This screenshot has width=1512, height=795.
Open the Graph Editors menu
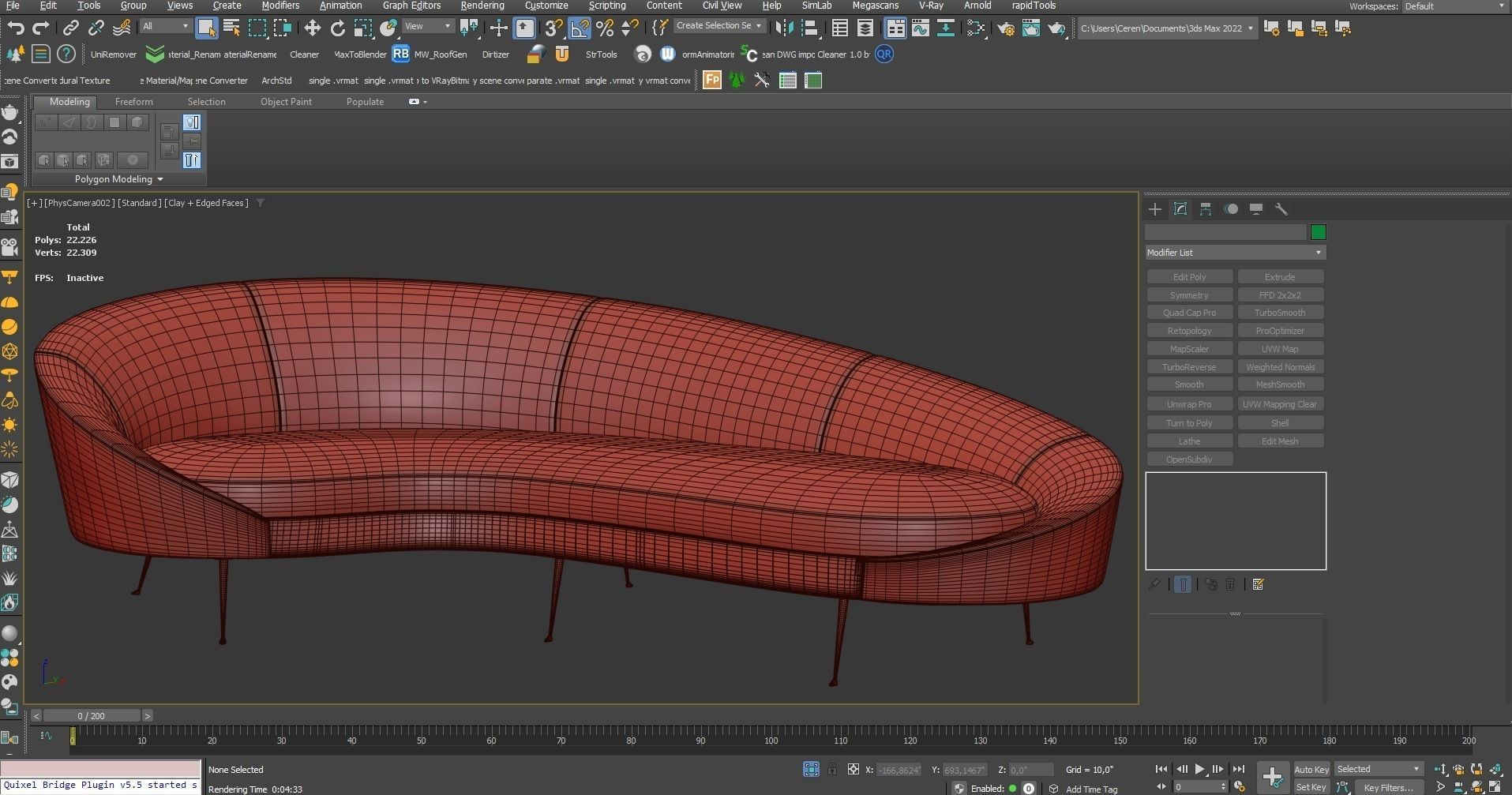click(411, 6)
